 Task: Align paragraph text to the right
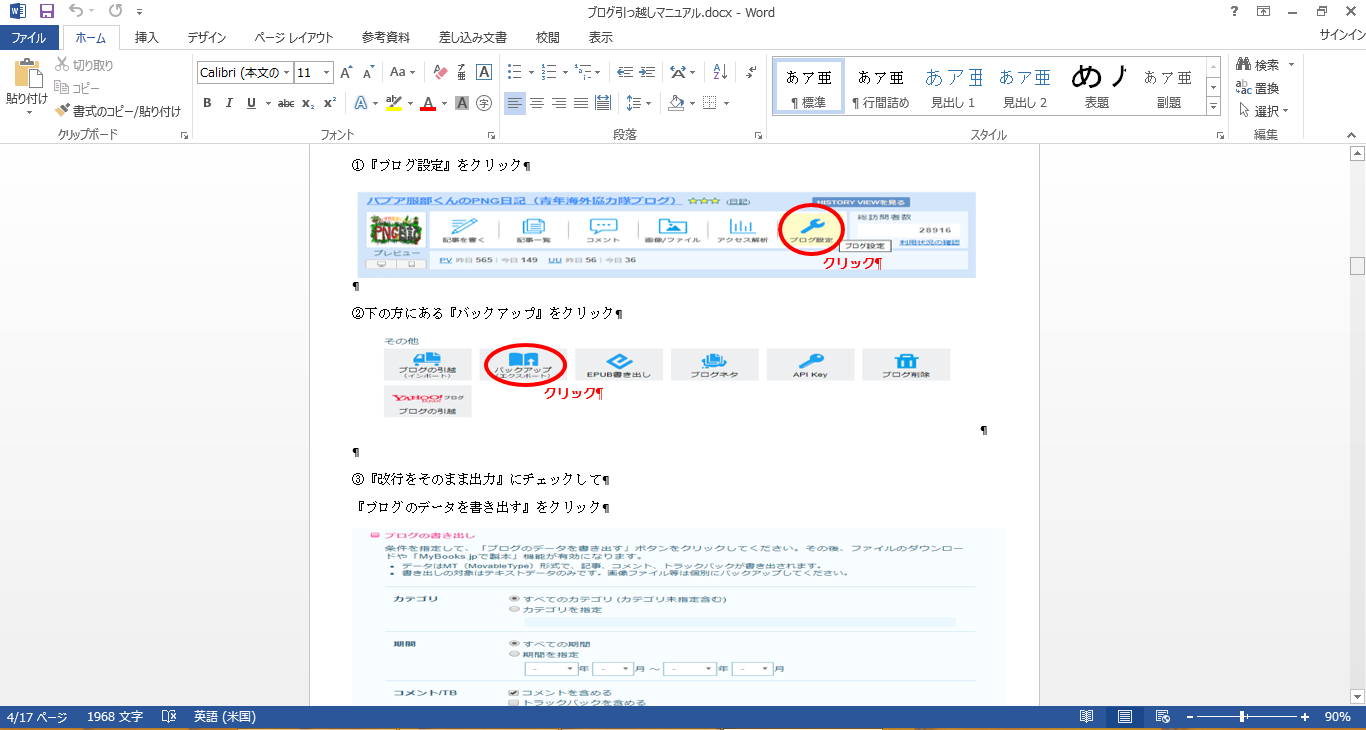559,103
